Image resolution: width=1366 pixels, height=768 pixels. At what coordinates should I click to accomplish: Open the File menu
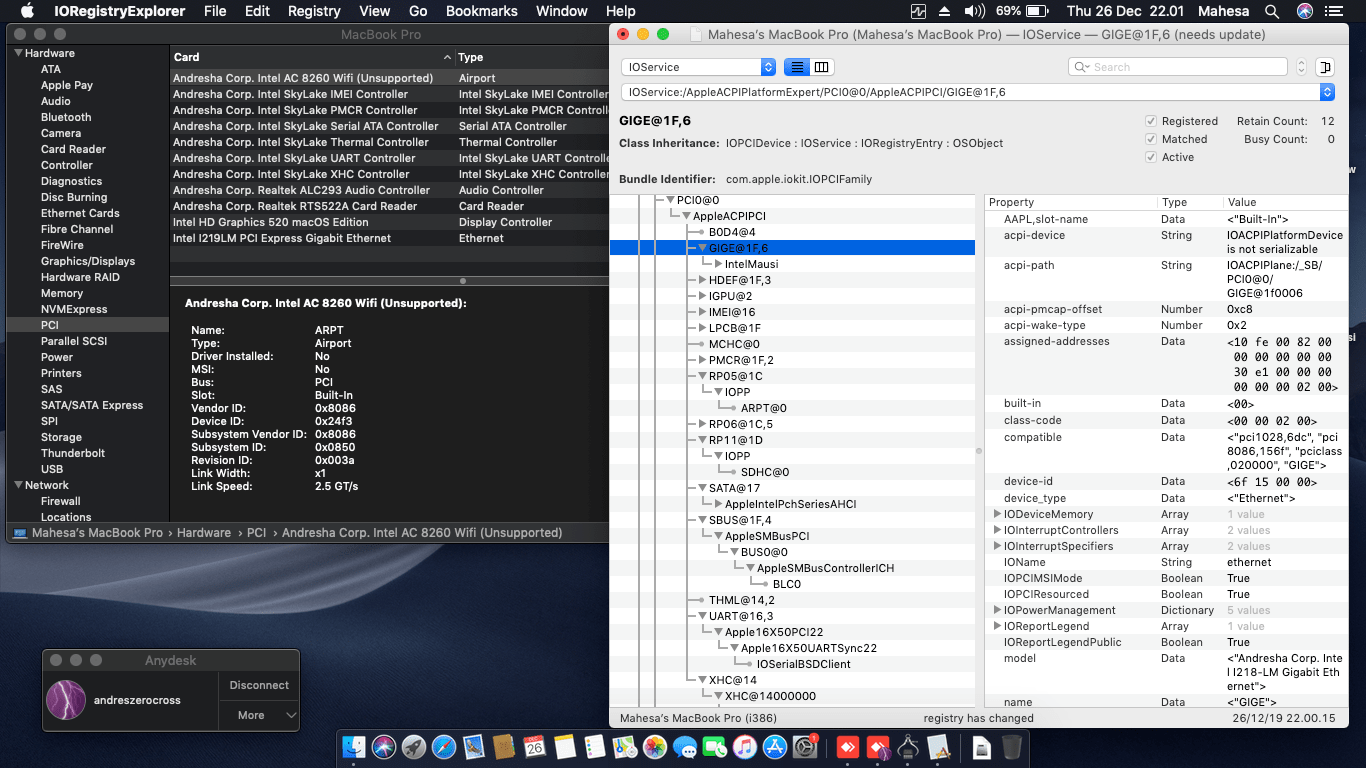[215, 11]
